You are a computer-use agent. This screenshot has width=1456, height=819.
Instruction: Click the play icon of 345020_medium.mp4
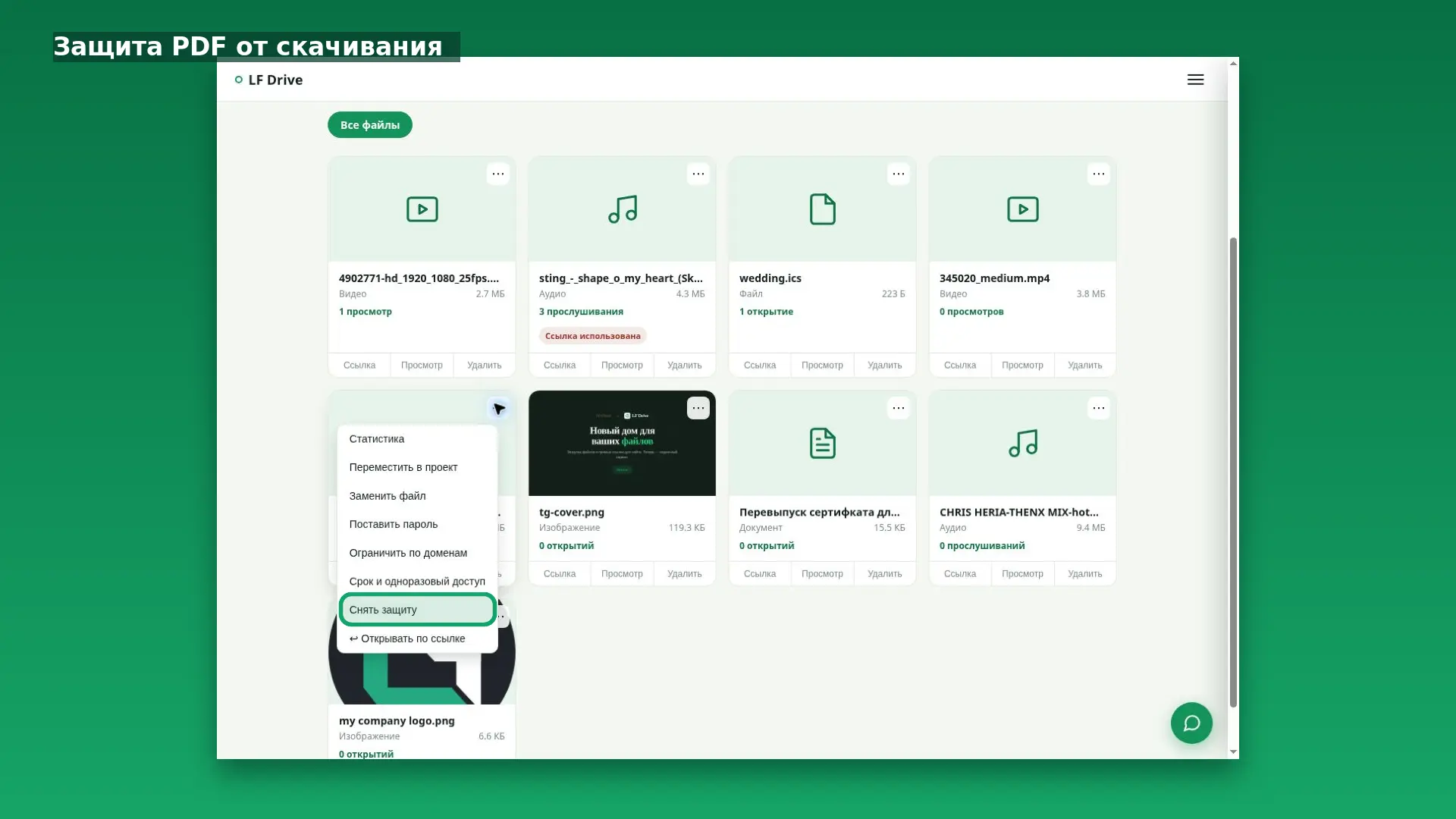(x=1023, y=209)
